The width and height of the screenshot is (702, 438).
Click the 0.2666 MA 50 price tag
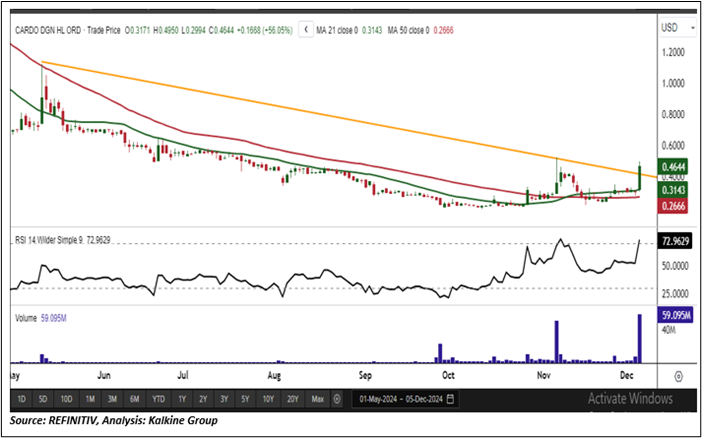click(x=672, y=206)
